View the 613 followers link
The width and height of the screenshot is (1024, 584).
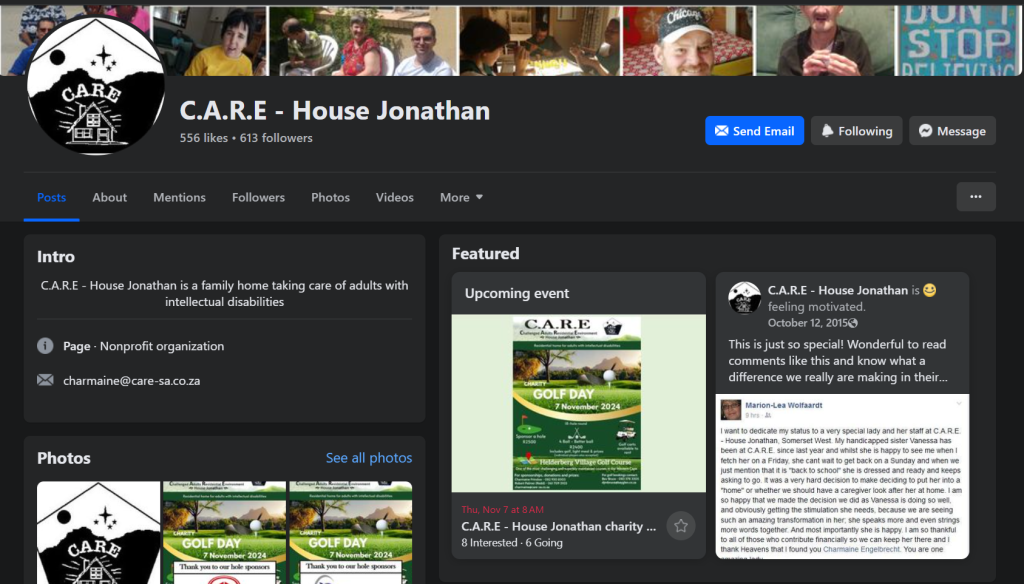pyautogui.click(x=276, y=138)
